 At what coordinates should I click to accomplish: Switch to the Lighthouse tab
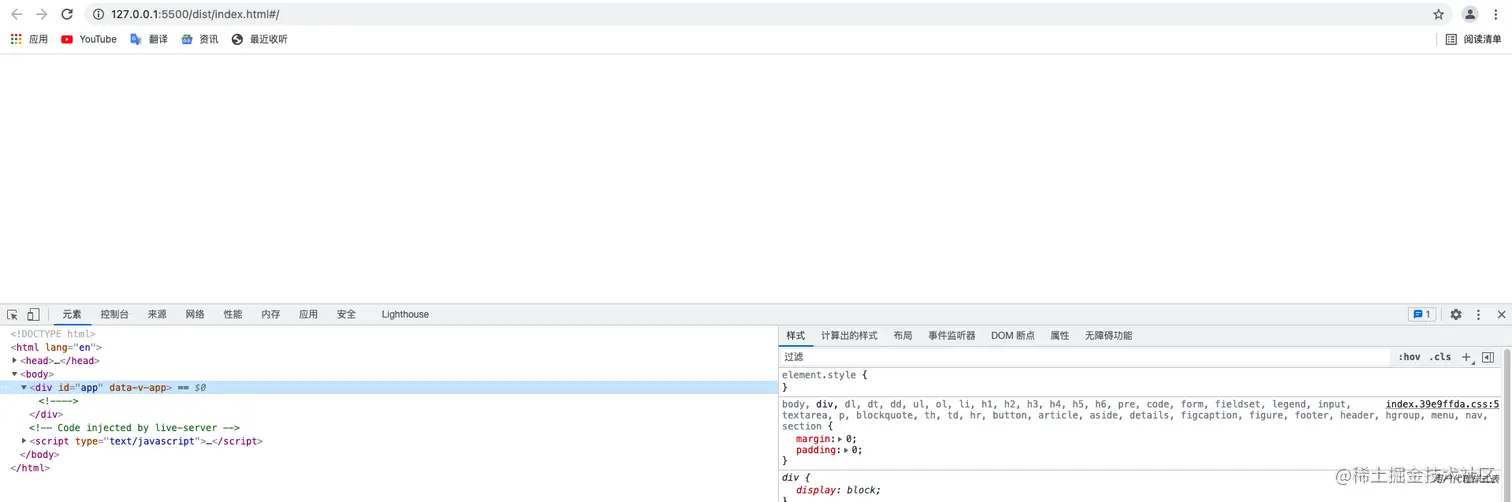(x=405, y=314)
